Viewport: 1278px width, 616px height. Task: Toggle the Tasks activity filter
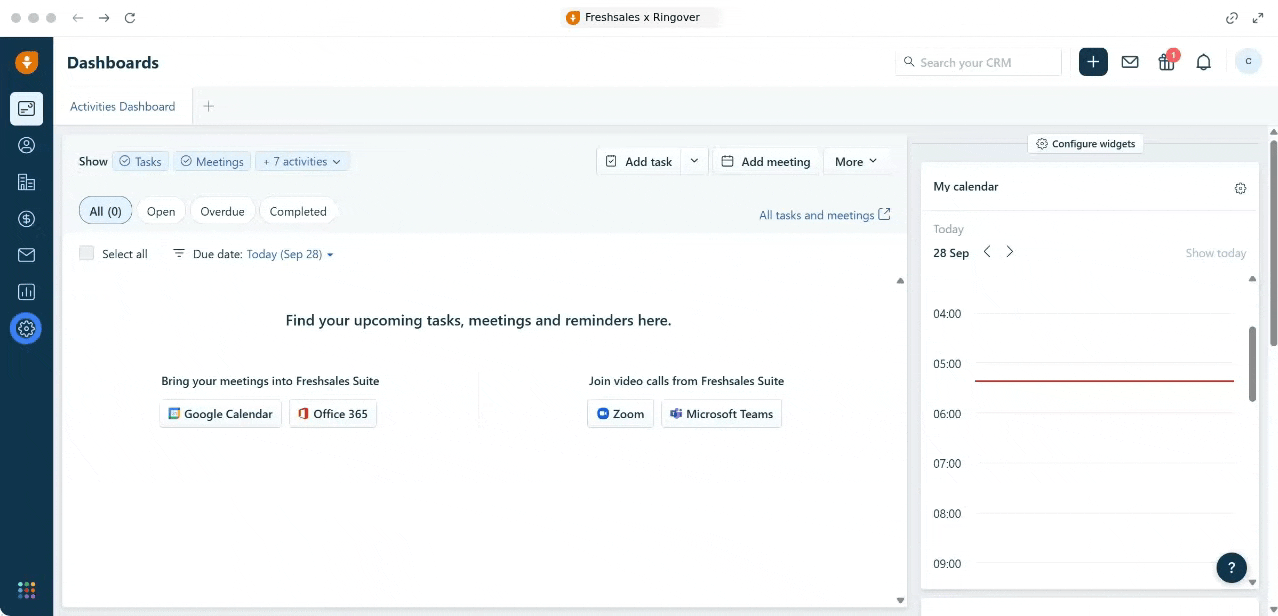tap(139, 161)
